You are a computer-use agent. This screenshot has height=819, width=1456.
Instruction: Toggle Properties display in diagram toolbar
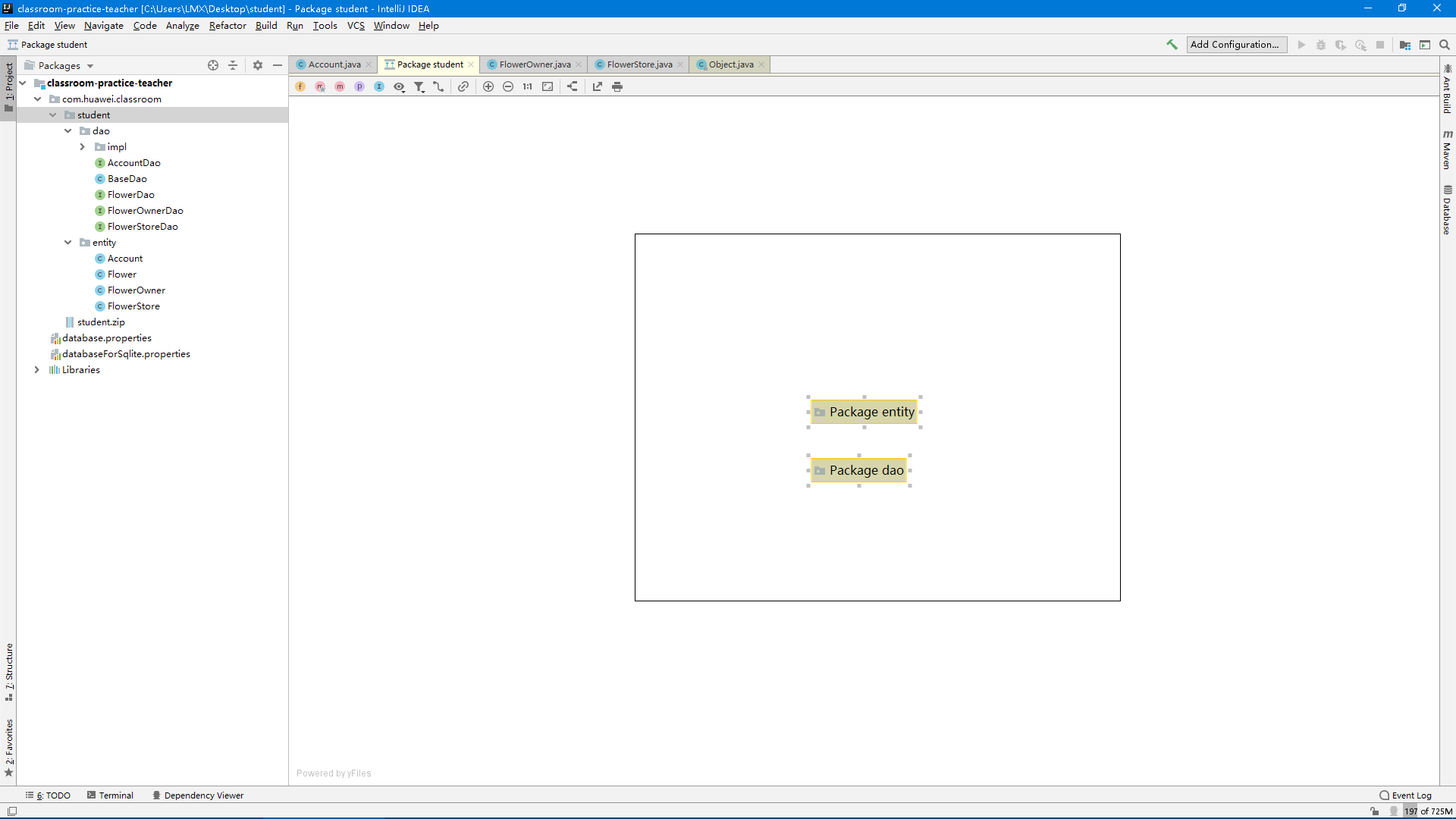coord(359,86)
